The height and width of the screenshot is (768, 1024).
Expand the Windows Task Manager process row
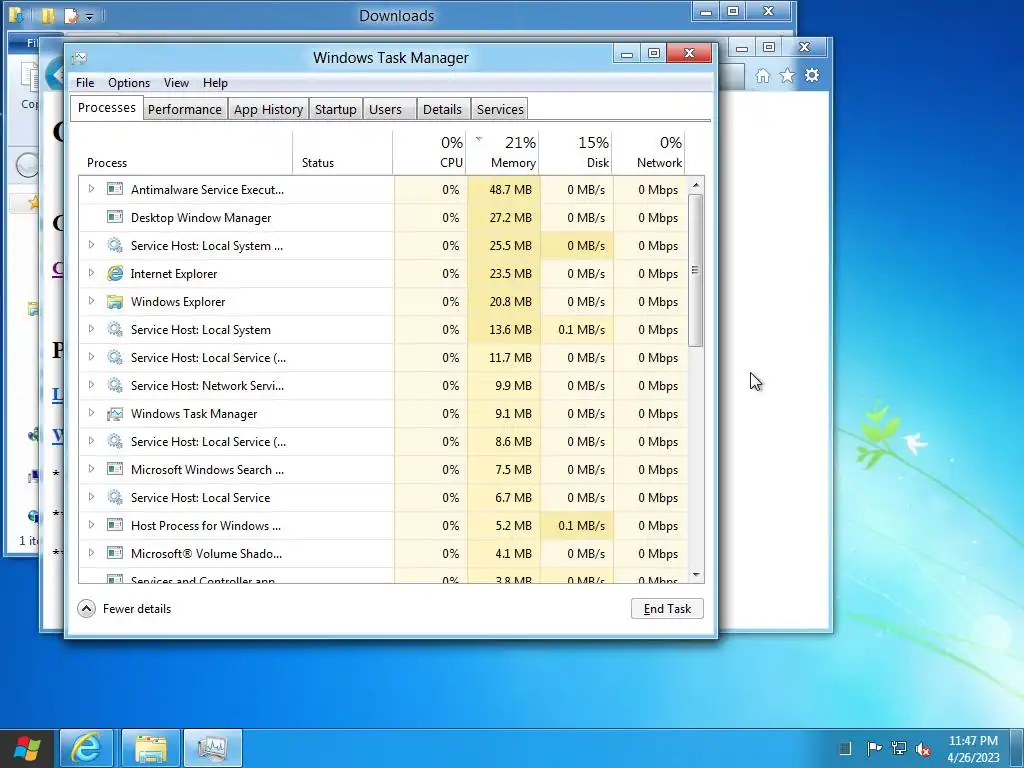pyautogui.click(x=91, y=413)
